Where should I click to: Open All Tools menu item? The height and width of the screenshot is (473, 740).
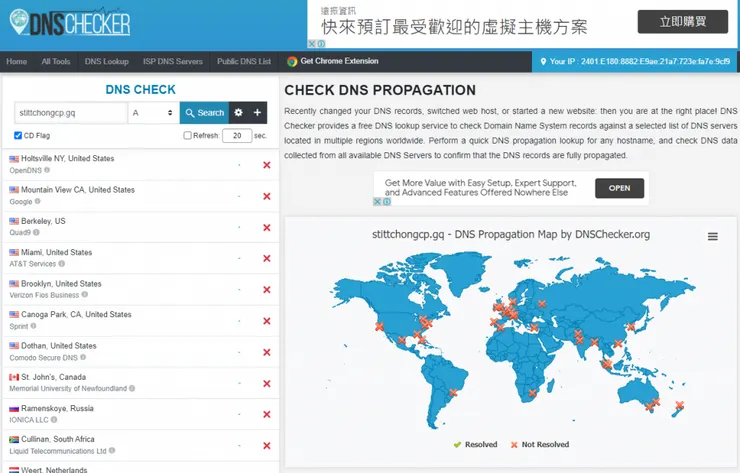pos(56,61)
